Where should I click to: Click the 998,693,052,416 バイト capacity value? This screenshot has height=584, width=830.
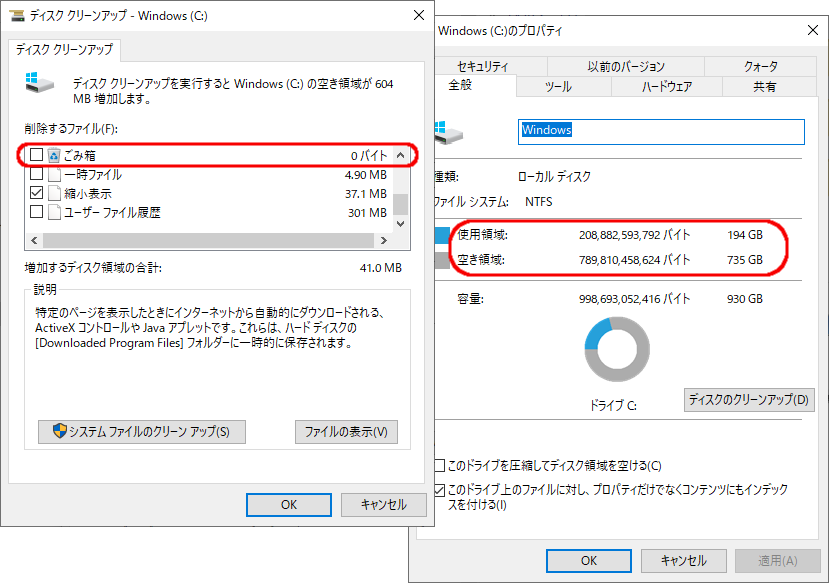[634, 299]
